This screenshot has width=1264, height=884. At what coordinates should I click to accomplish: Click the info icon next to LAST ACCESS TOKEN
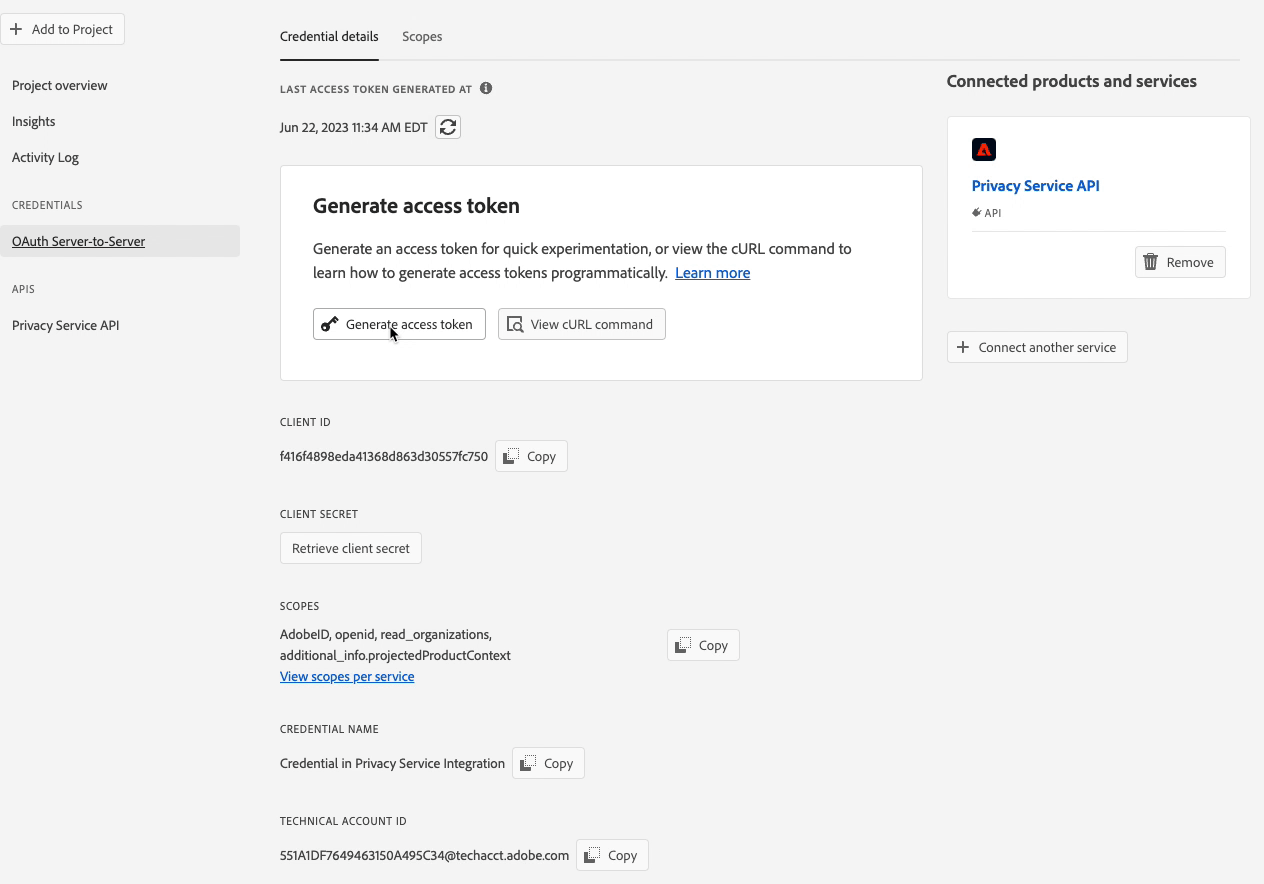(x=486, y=88)
